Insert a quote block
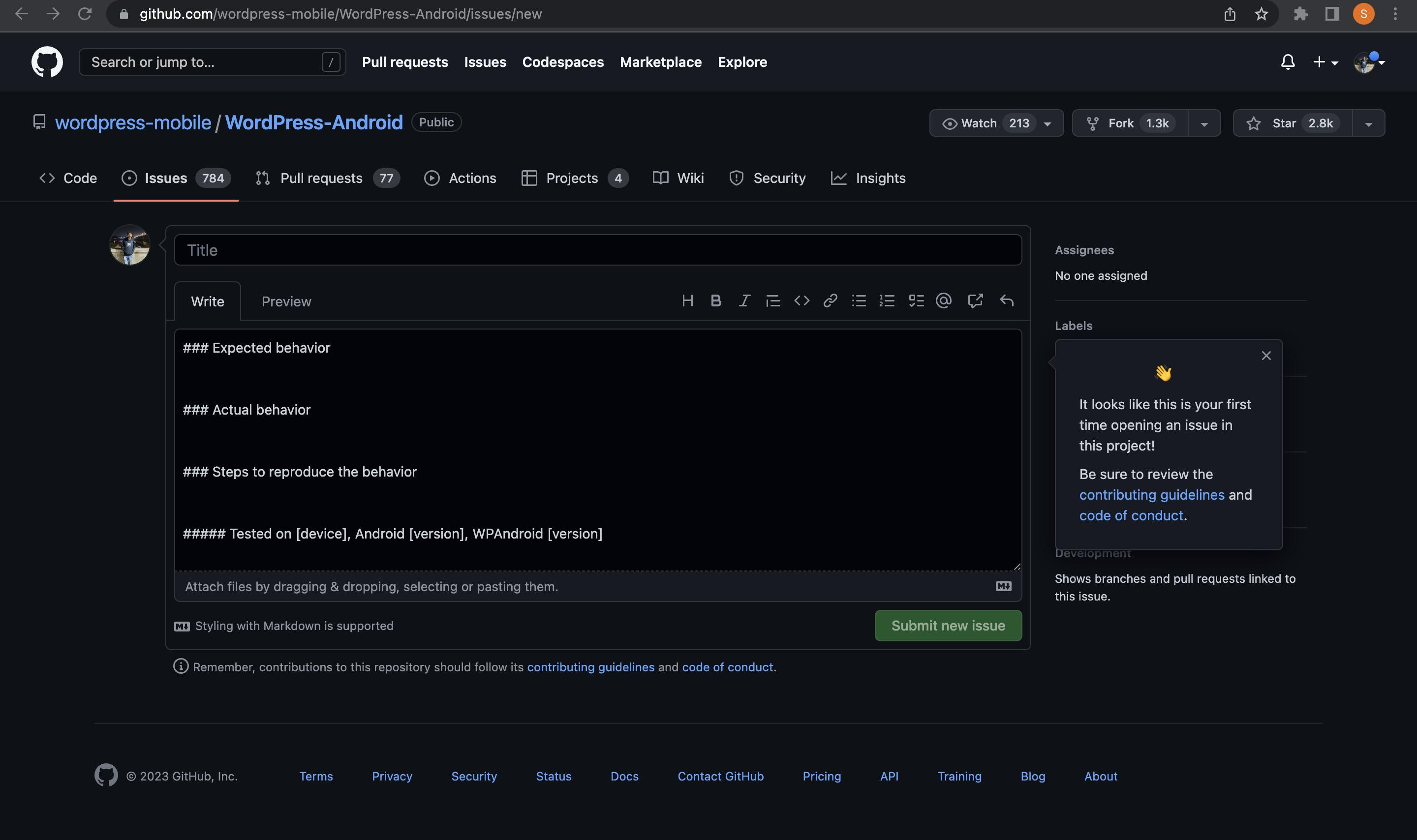This screenshot has width=1417, height=840. coord(773,300)
